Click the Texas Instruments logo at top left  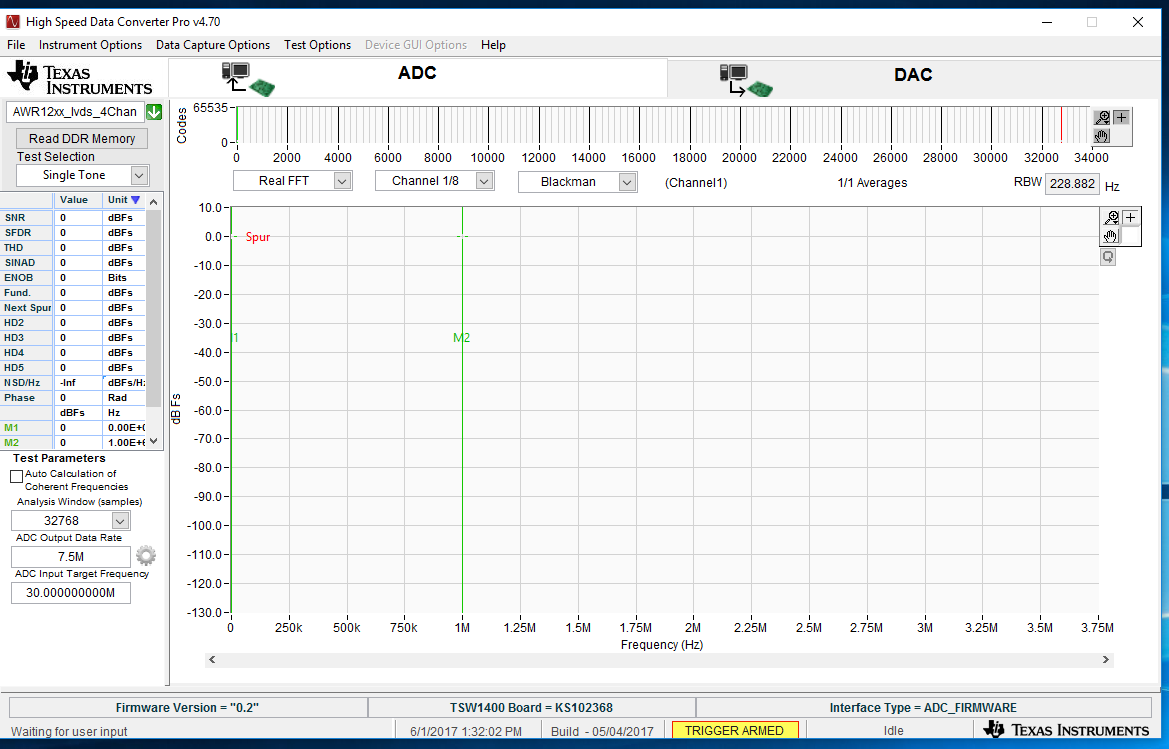(80, 78)
